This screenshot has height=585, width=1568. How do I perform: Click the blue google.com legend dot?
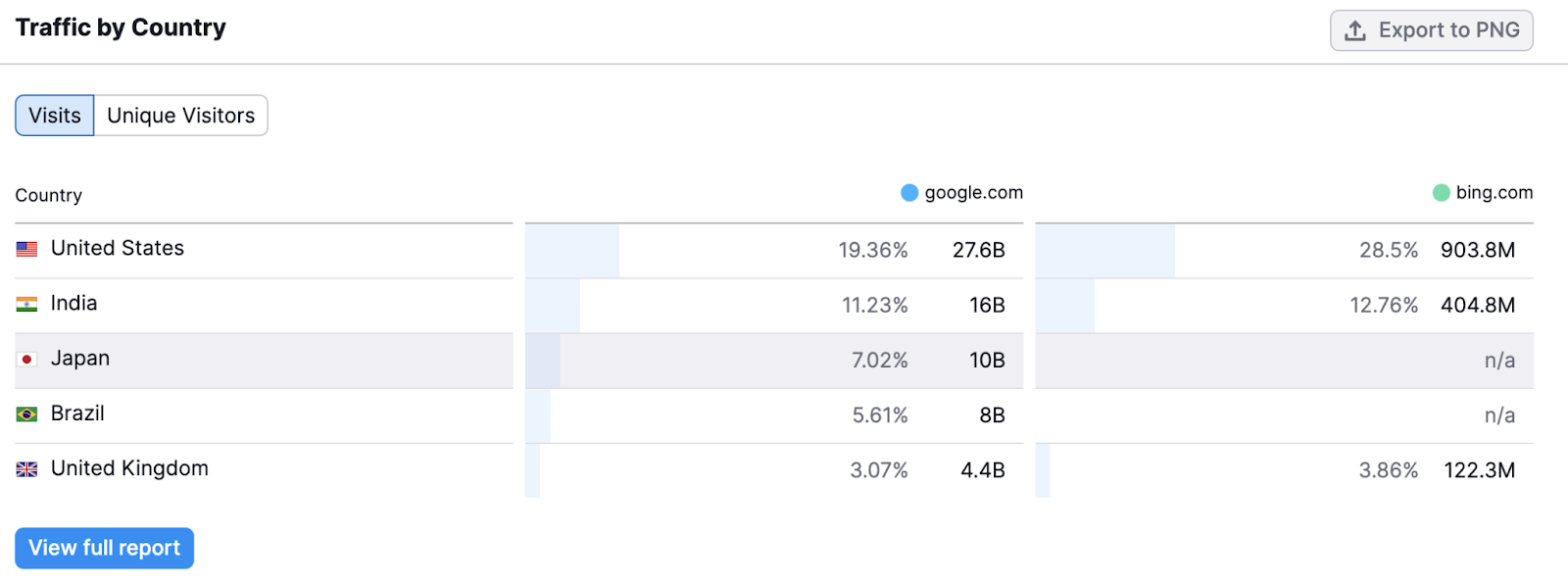coord(909,192)
